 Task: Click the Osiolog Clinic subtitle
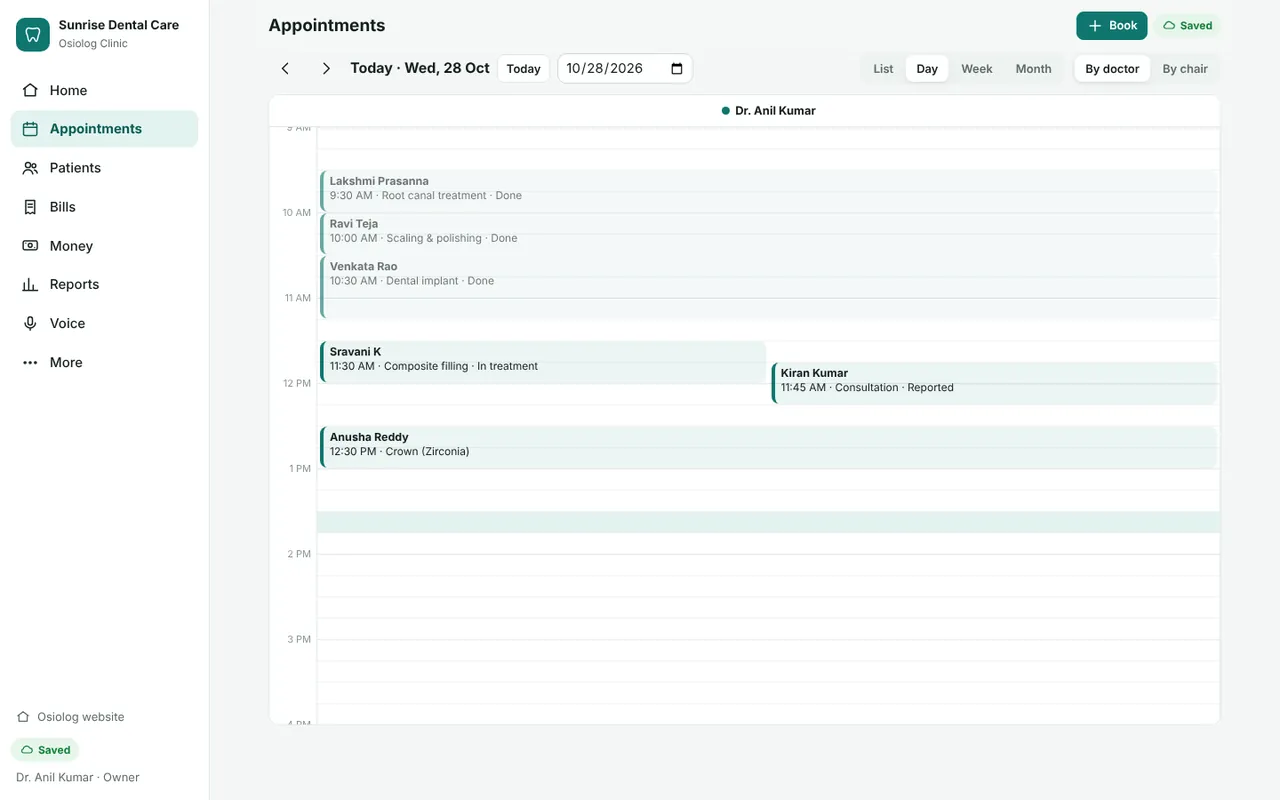[x=93, y=44]
